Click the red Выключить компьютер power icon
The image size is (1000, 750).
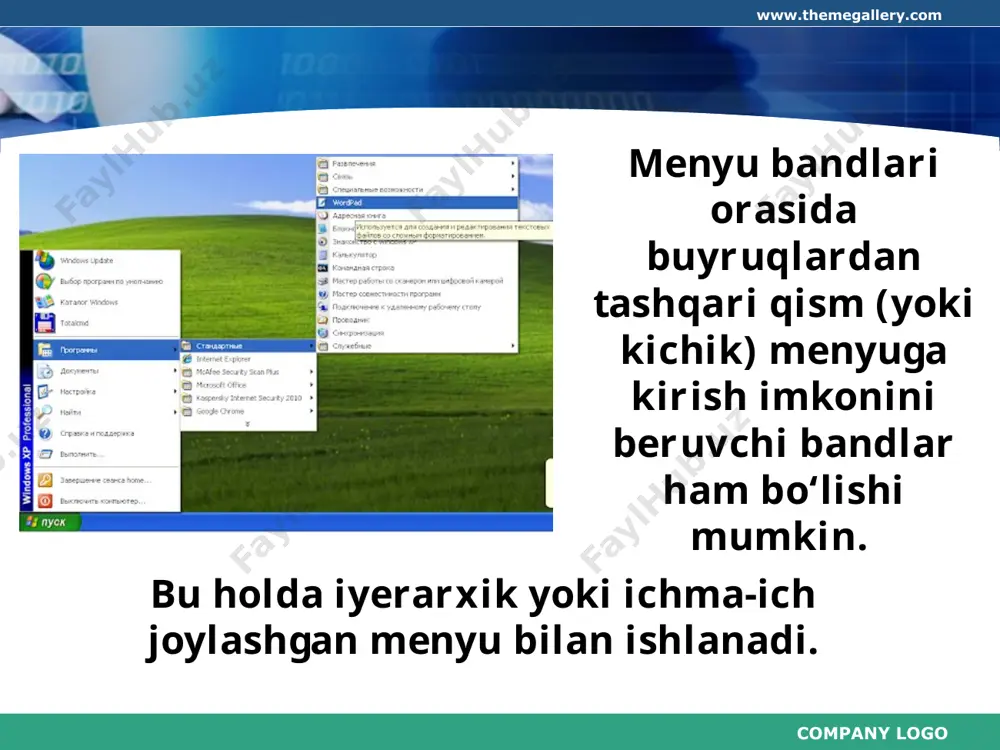tap(45, 501)
